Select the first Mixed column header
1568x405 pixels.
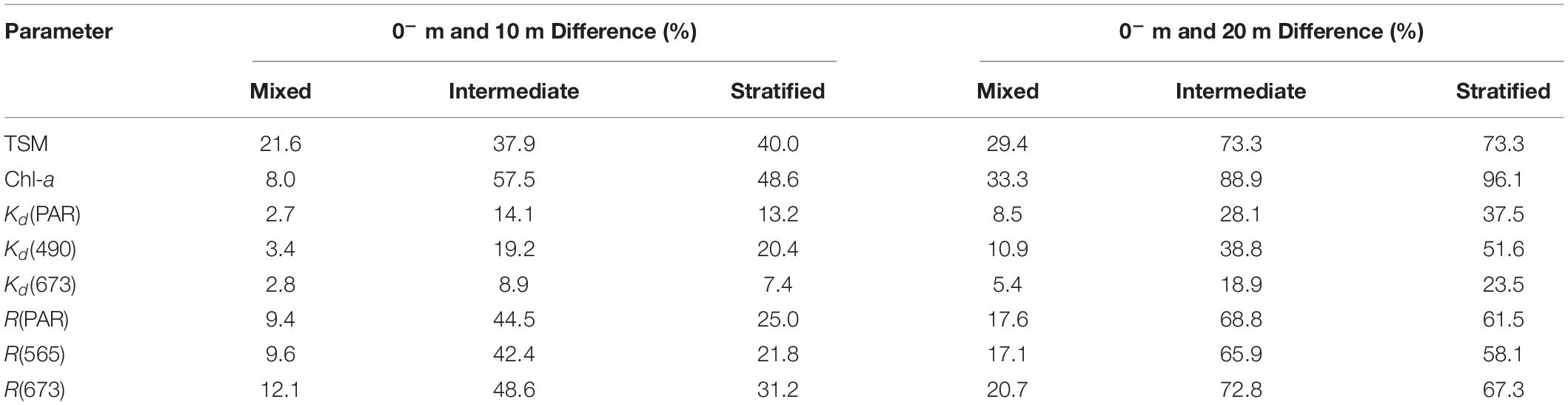281,91
